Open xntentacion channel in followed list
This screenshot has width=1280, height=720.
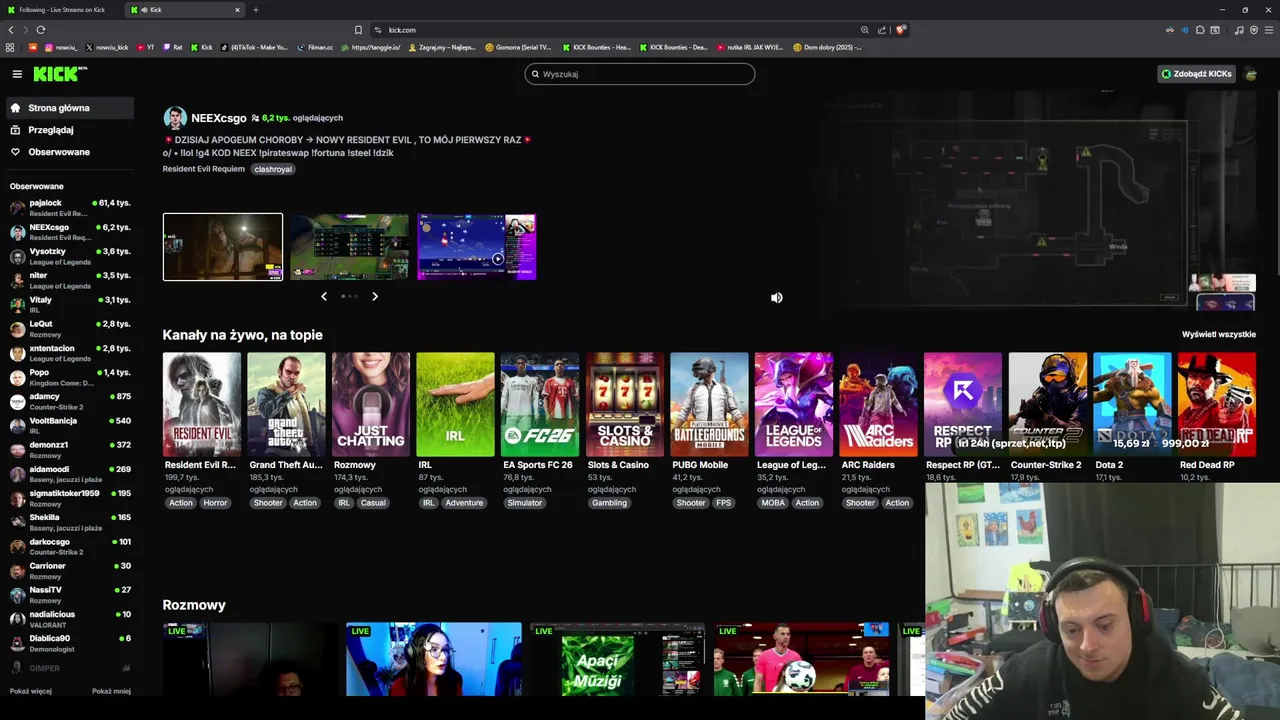pyautogui.click(x=70, y=353)
